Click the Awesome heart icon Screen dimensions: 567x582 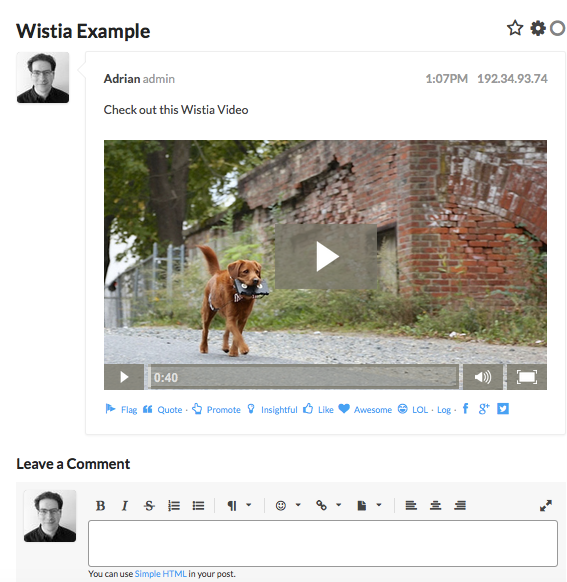pyautogui.click(x=344, y=408)
